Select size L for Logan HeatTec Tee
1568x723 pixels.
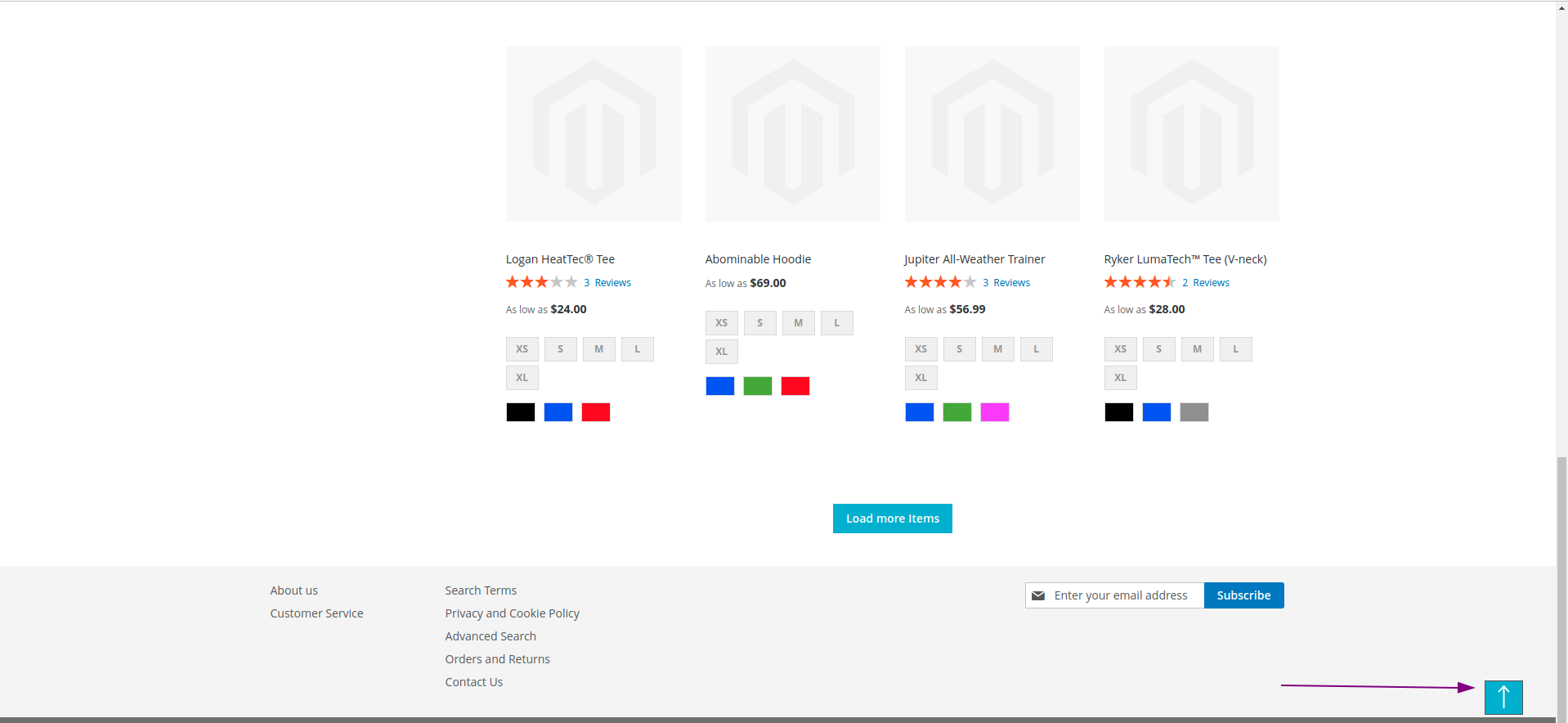[x=638, y=349]
